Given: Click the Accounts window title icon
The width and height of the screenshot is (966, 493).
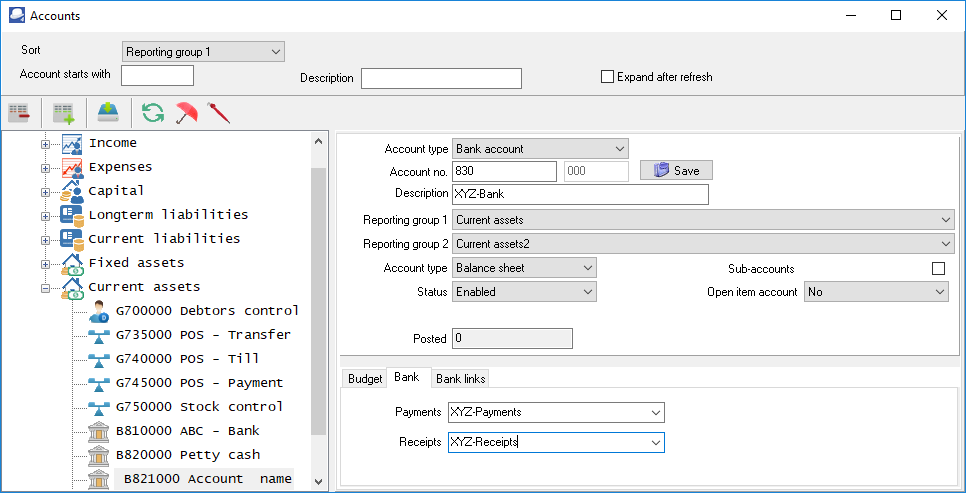Looking at the screenshot, I should pos(17,15).
